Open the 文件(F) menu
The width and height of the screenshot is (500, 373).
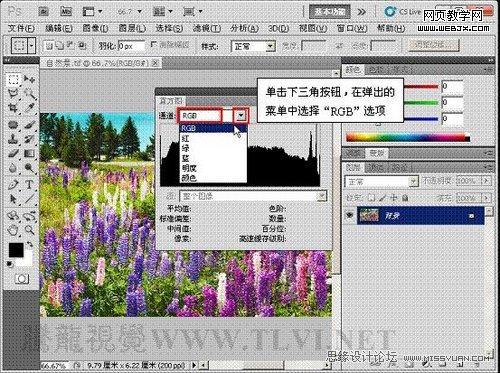click(x=21, y=28)
